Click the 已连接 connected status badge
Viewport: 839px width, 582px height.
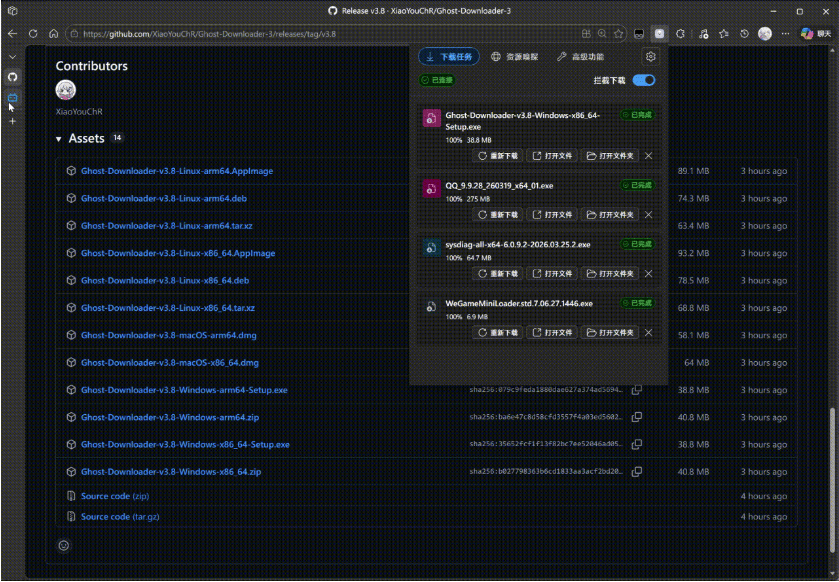coord(437,80)
